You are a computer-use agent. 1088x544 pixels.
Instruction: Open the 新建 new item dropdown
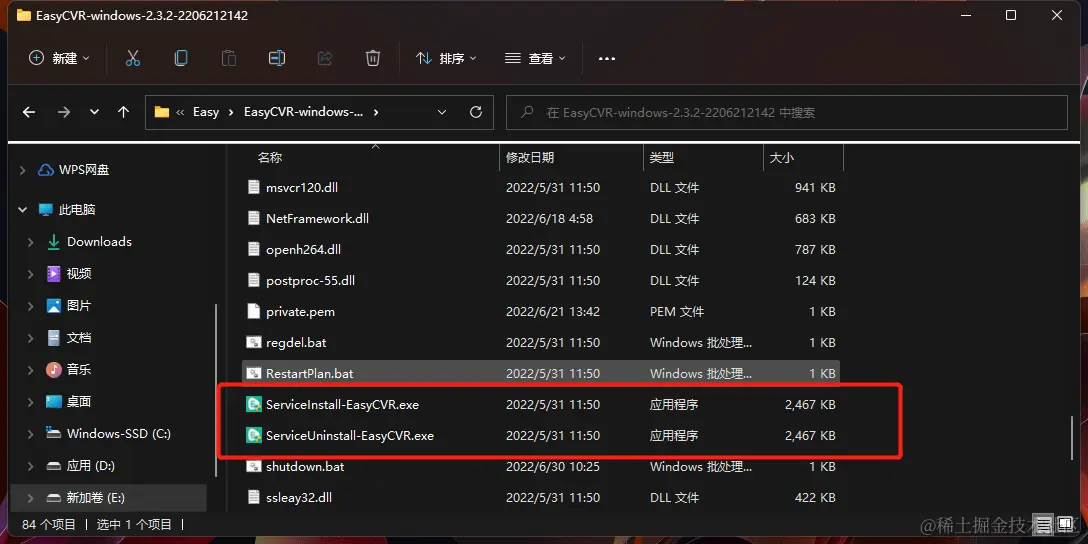point(60,58)
